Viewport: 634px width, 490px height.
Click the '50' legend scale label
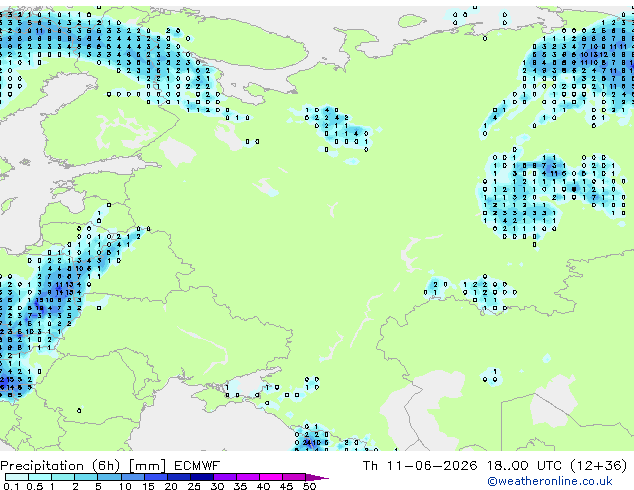(309, 486)
